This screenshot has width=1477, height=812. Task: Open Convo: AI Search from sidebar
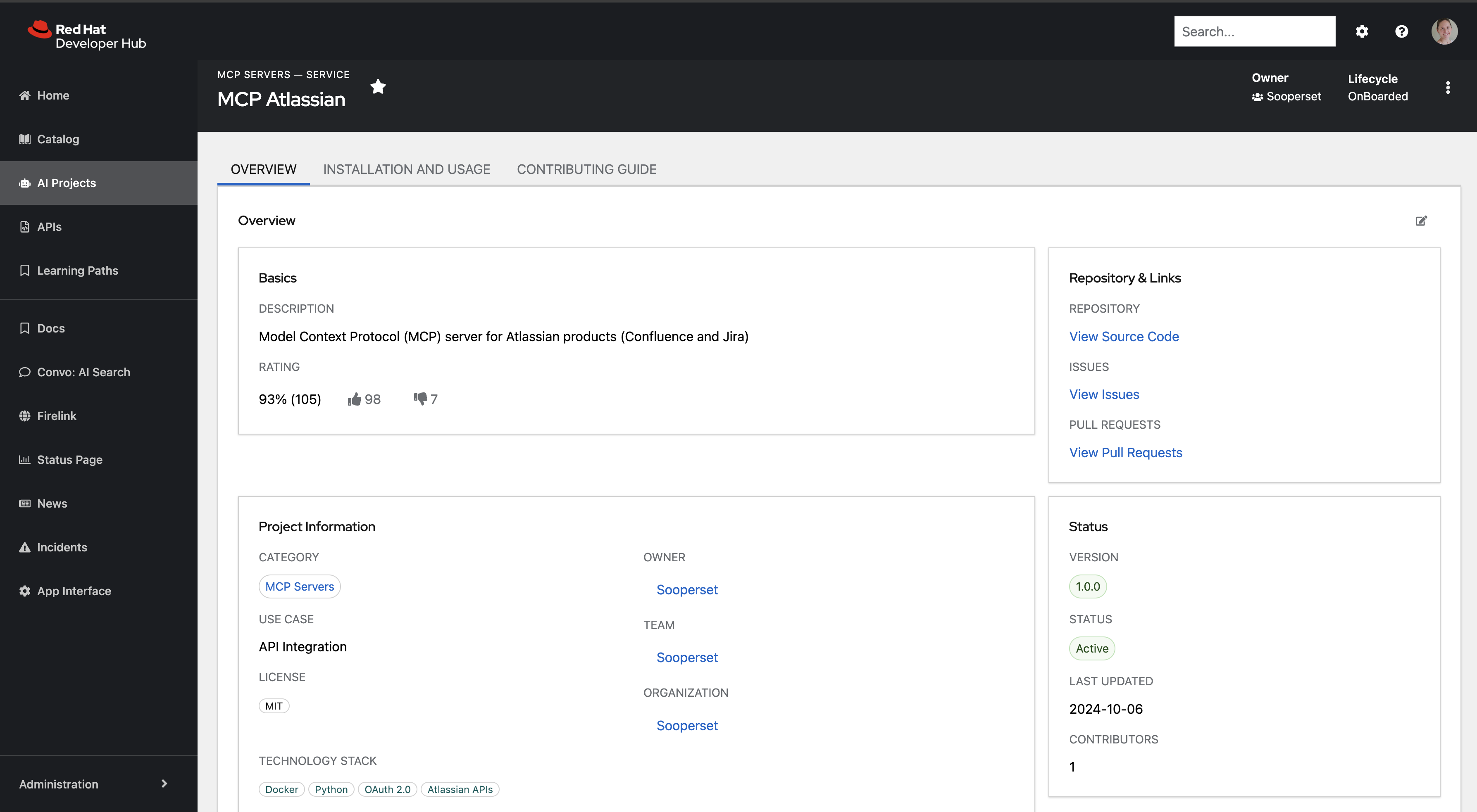(x=83, y=372)
